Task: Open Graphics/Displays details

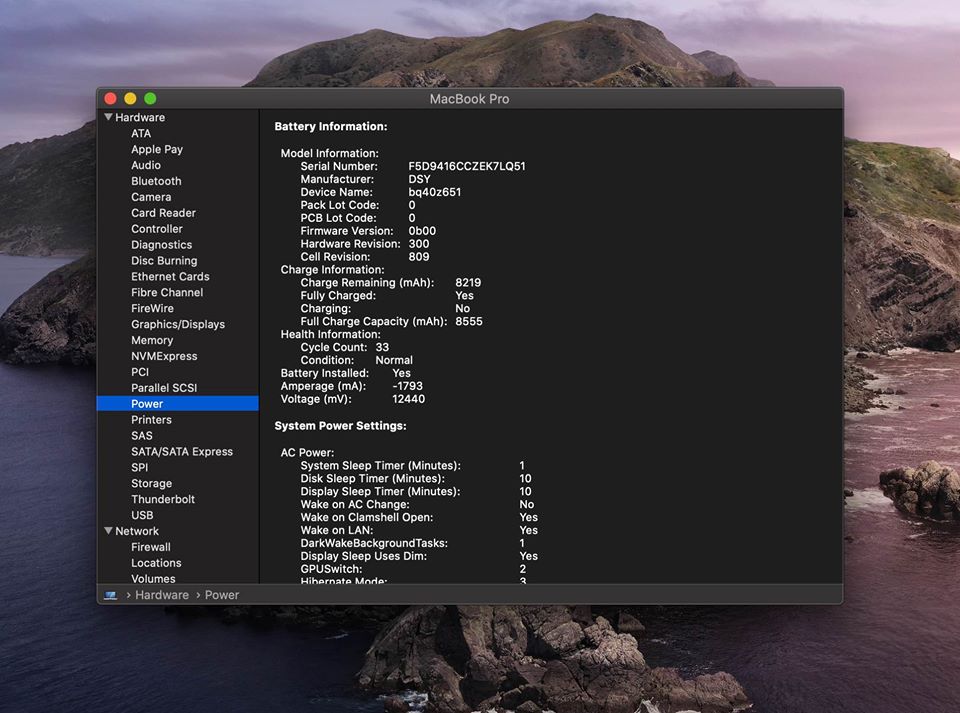Action: (x=178, y=324)
